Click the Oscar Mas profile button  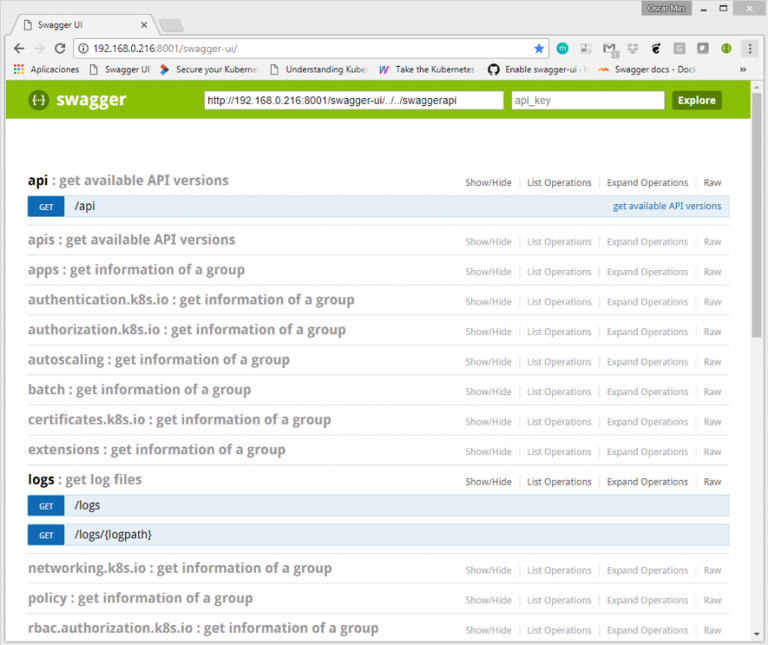coord(666,8)
